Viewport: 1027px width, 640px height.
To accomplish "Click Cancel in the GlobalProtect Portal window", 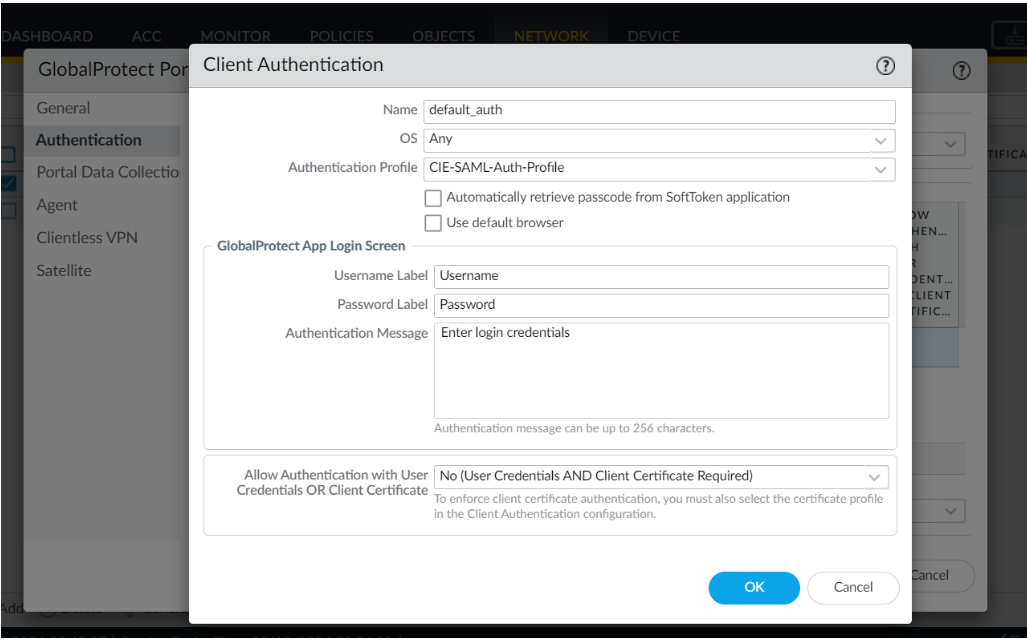I will pyautogui.click(x=929, y=575).
